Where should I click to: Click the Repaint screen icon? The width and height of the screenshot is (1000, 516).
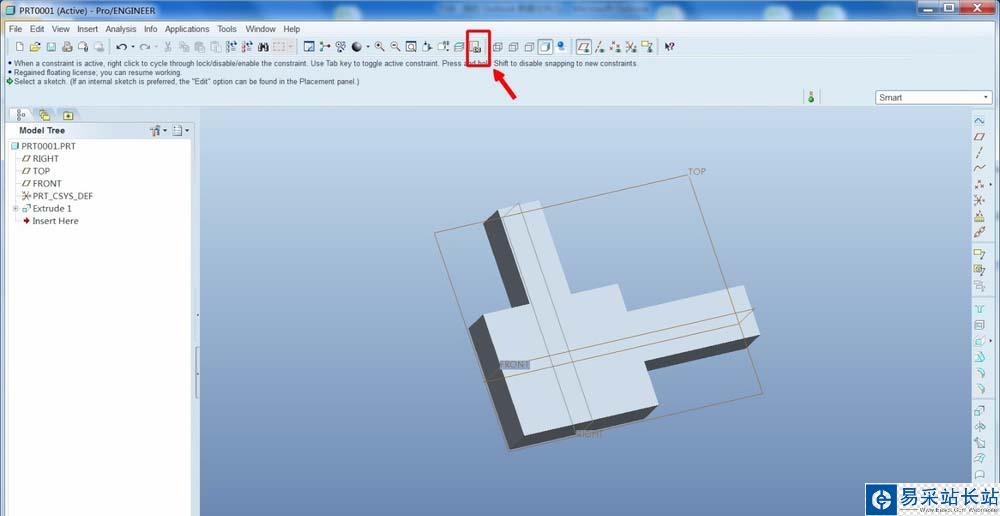point(309,47)
